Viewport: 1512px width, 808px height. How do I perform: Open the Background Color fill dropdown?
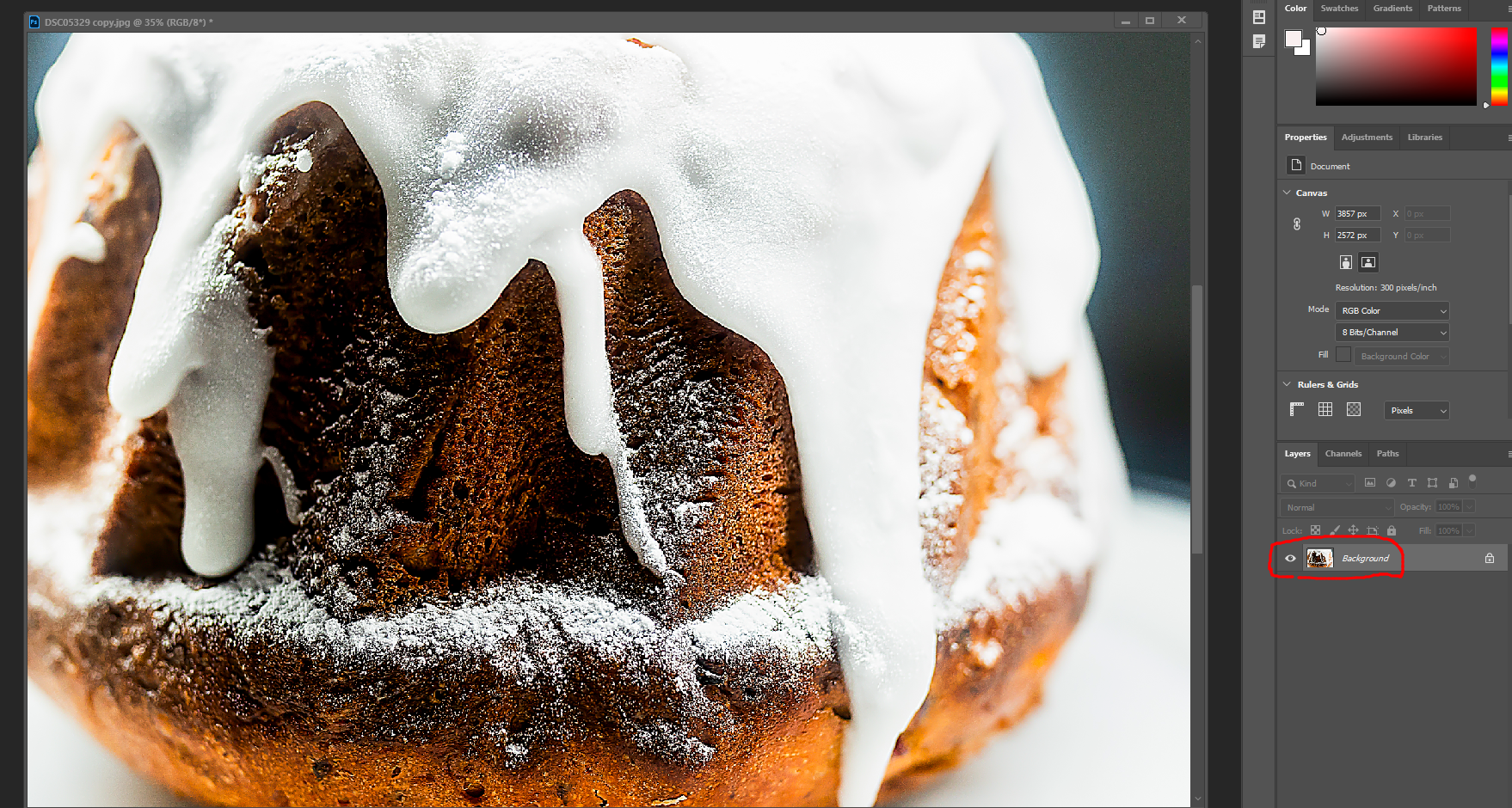(1402, 356)
